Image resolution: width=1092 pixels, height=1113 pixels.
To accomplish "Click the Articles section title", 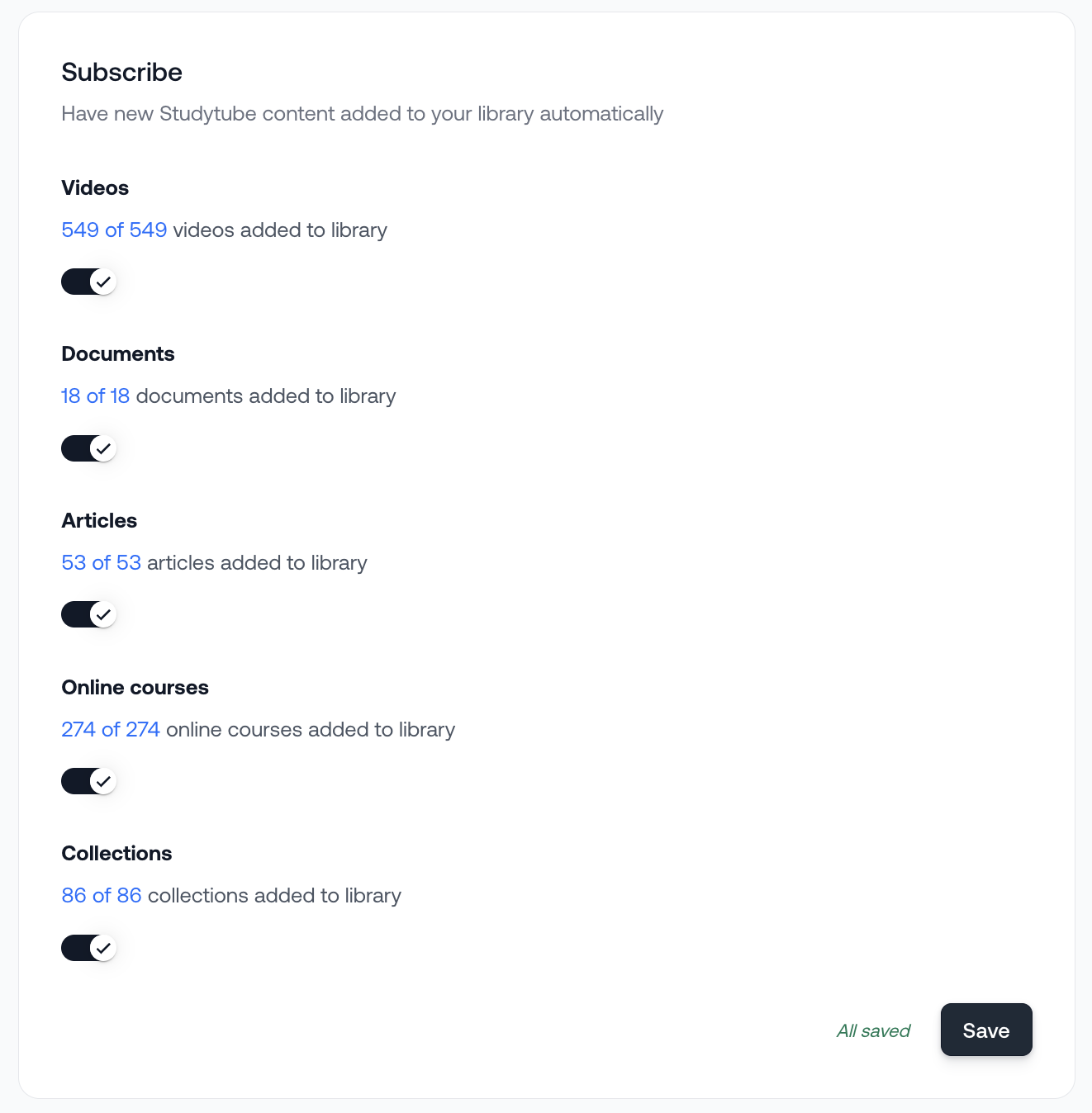I will coord(99,521).
